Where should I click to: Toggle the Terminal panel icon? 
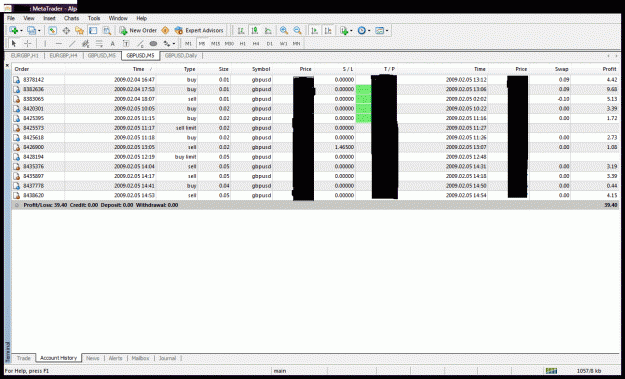93,30
